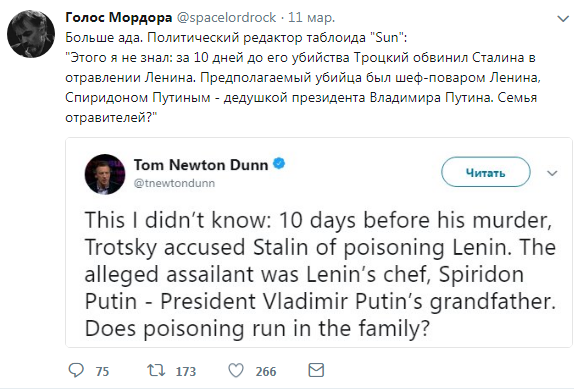The image size is (574, 392).
Task: Open Голос Мордора profile avatar
Action: (x=31, y=34)
